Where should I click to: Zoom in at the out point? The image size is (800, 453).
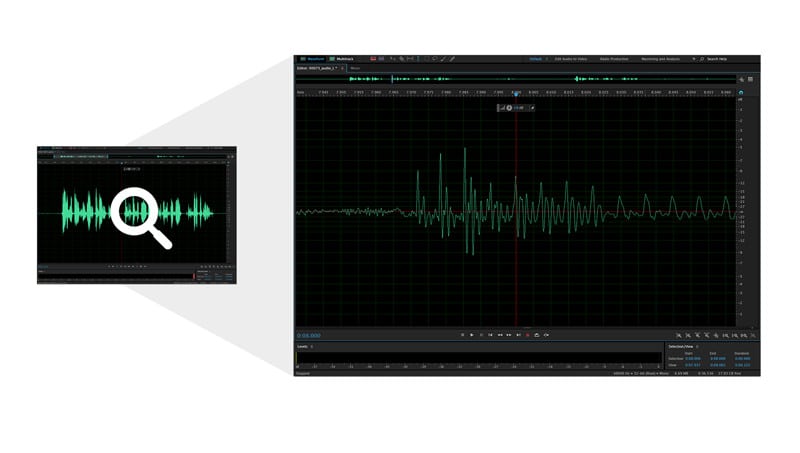pos(735,335)
